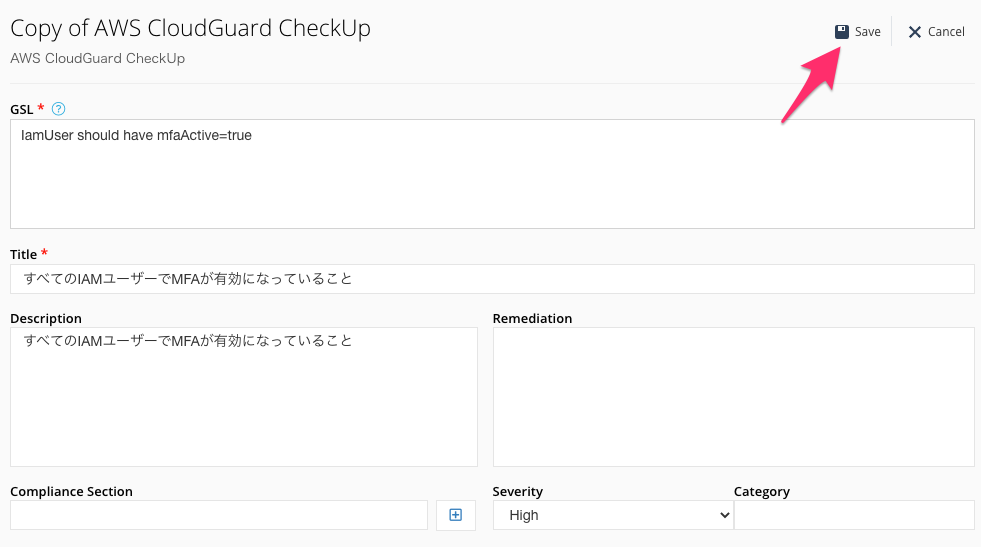The image size is (981, 547).
Task: Click the empty Category input field
Action: click(x=854, y=515)
